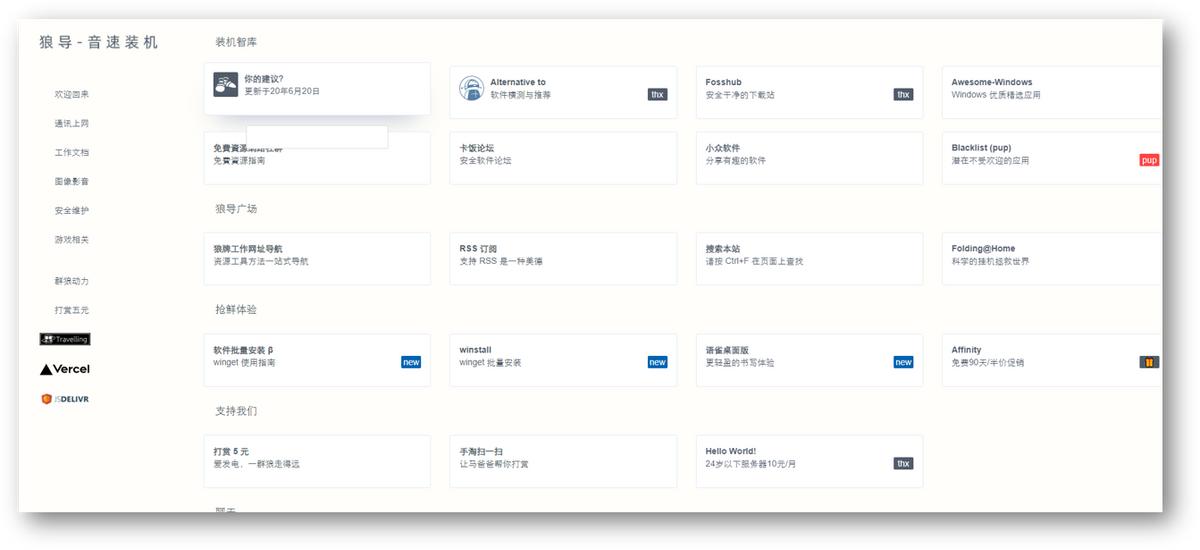Click the 支持我们 section heading
This screenshot has height=550, width=1200.
coord(236,411)
